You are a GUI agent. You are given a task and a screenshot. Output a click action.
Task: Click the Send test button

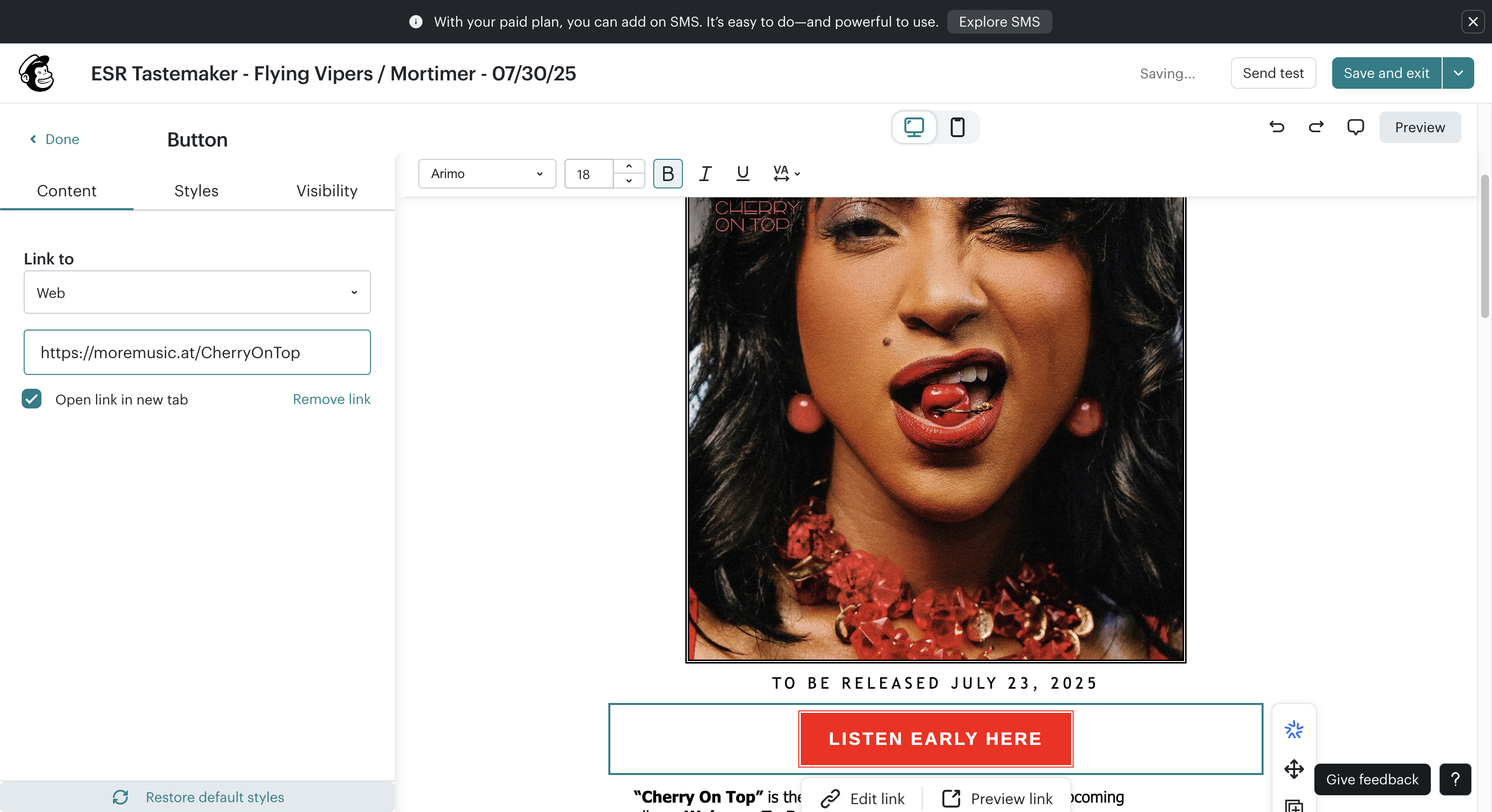(x=1273, y=73)
